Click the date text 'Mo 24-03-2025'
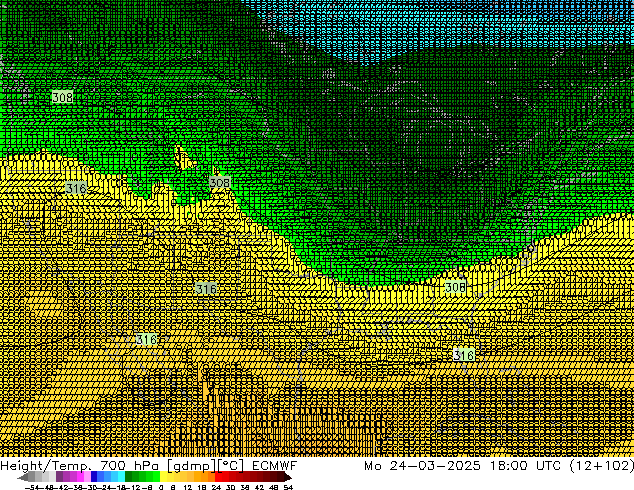The image size is (634, 490). (x=423, y=466)
